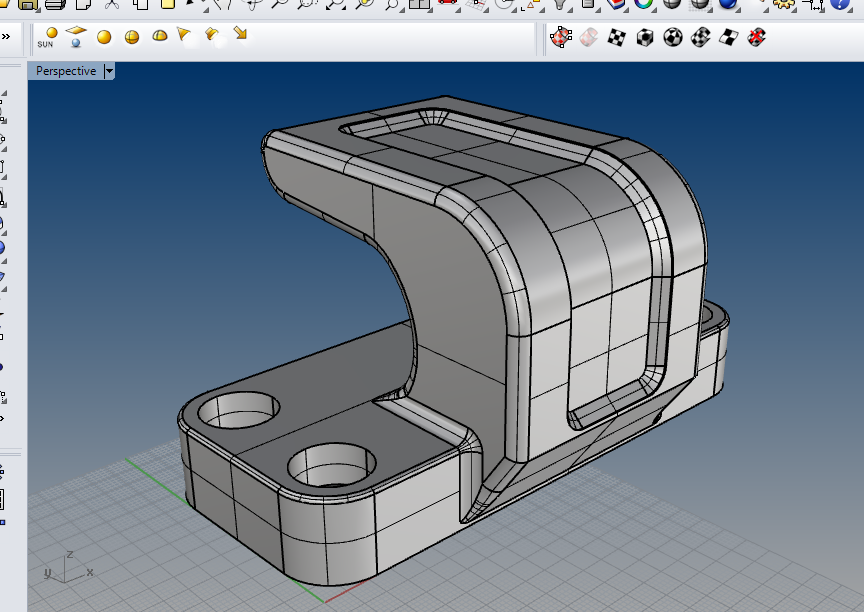Open the gear Options icon
Viewport: 864px width, 612px height.
tap(784, 4)
